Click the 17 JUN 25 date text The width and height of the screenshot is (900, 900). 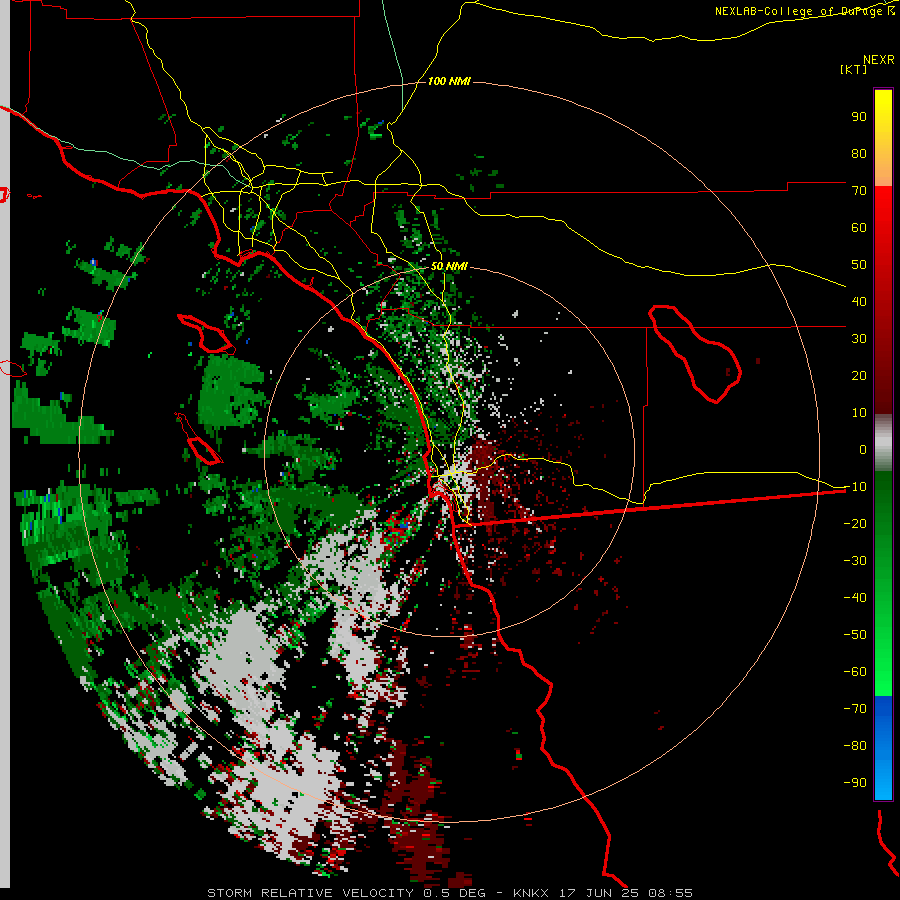coord(599,893)
